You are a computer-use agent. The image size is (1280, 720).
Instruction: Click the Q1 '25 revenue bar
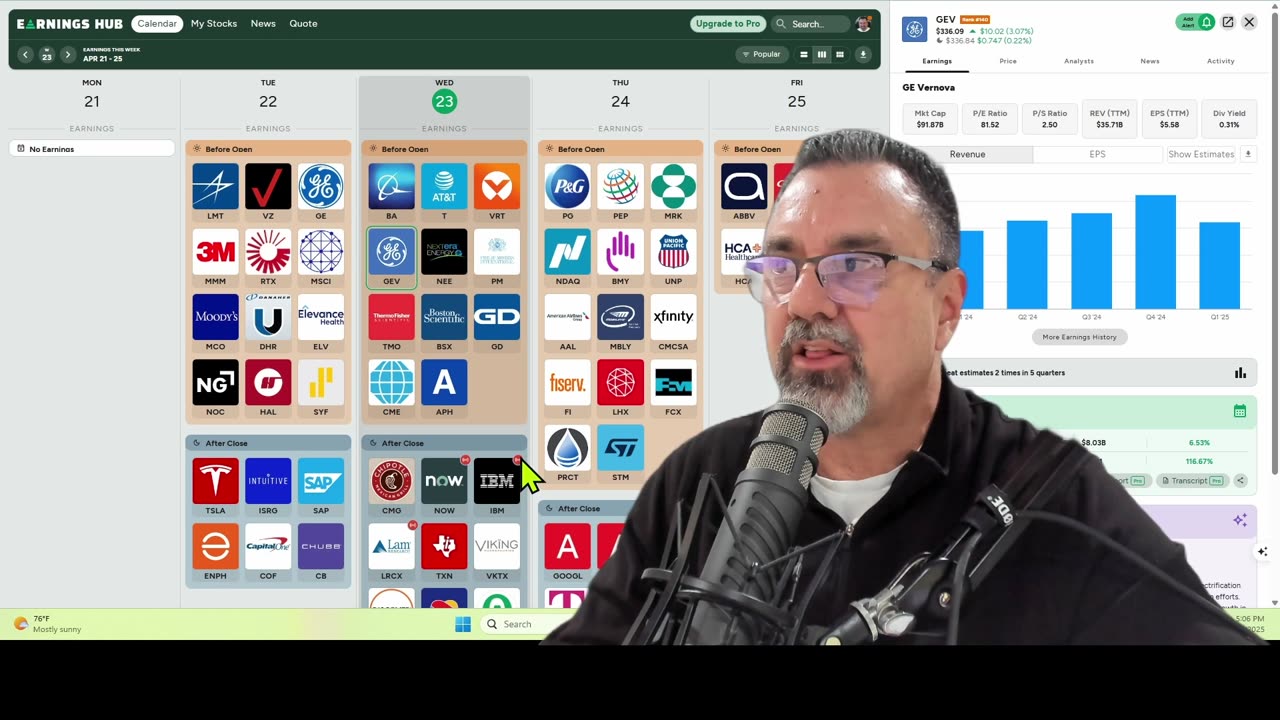point(1220,265)
